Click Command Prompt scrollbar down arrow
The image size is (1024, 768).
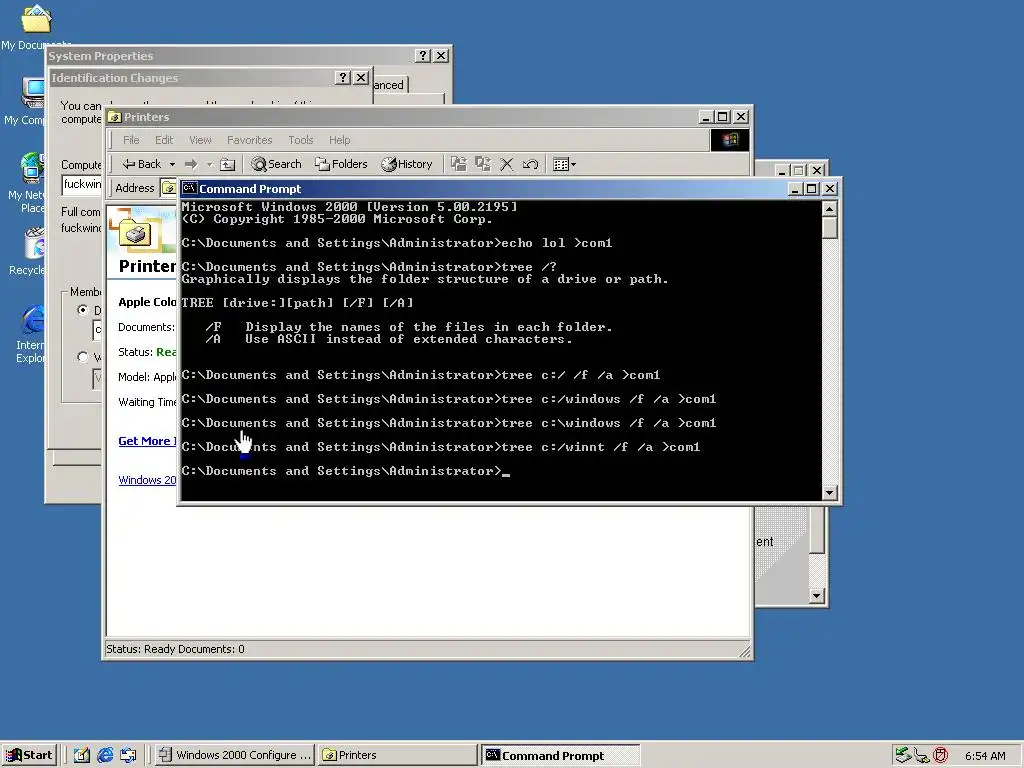tap(829, 493)
